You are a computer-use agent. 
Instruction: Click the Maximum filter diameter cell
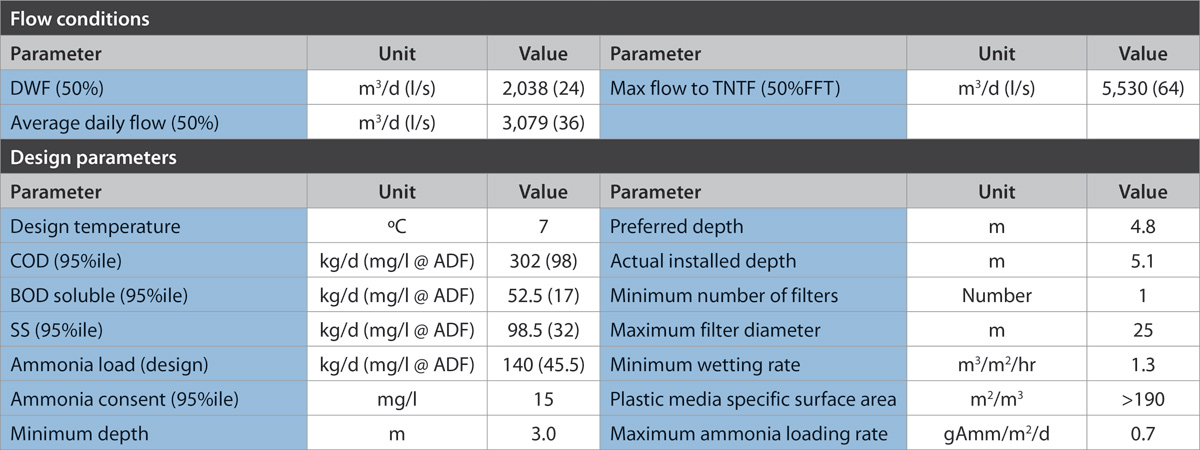click(752, 330)
